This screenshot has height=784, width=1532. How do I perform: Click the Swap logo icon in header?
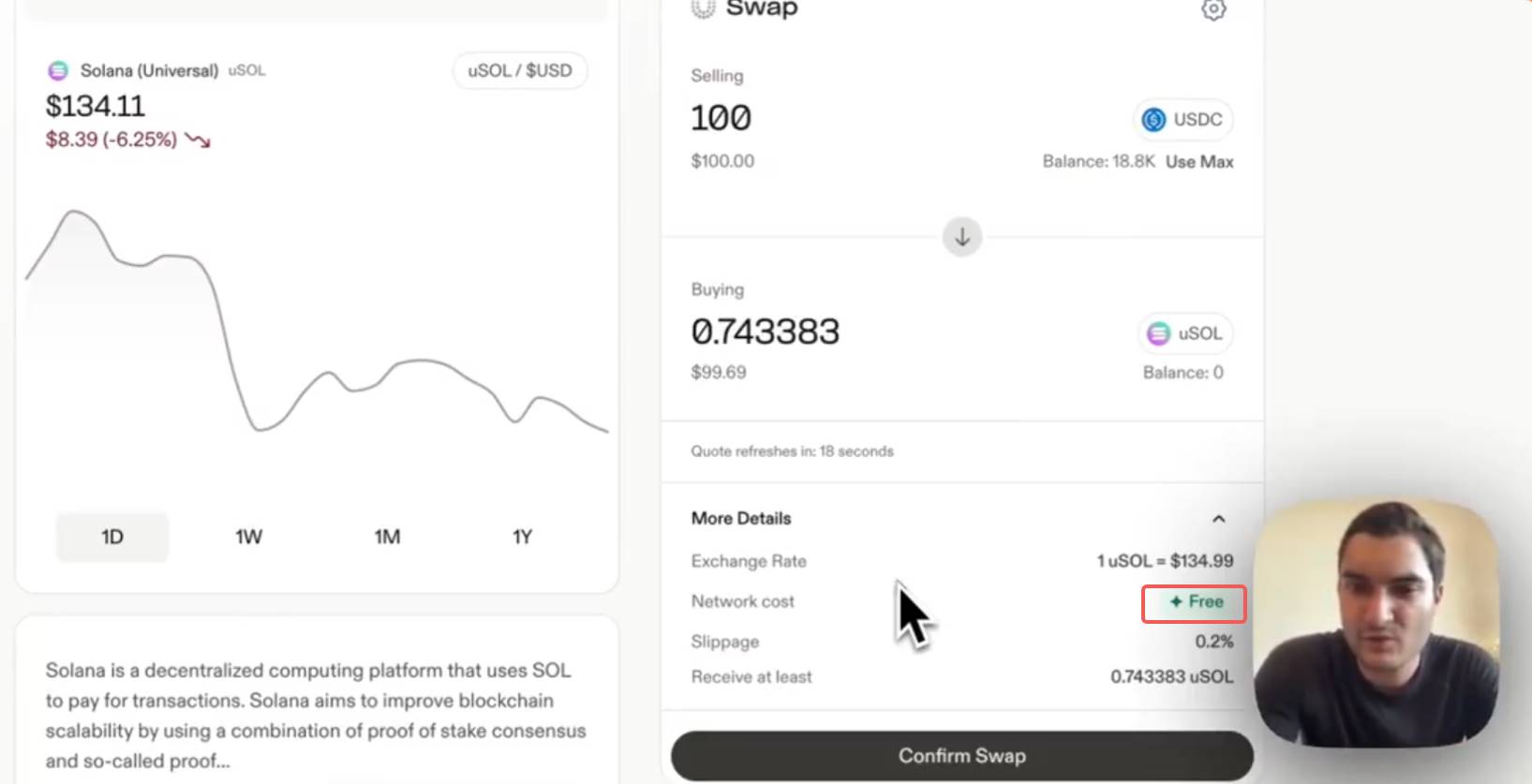pos(703,8)
